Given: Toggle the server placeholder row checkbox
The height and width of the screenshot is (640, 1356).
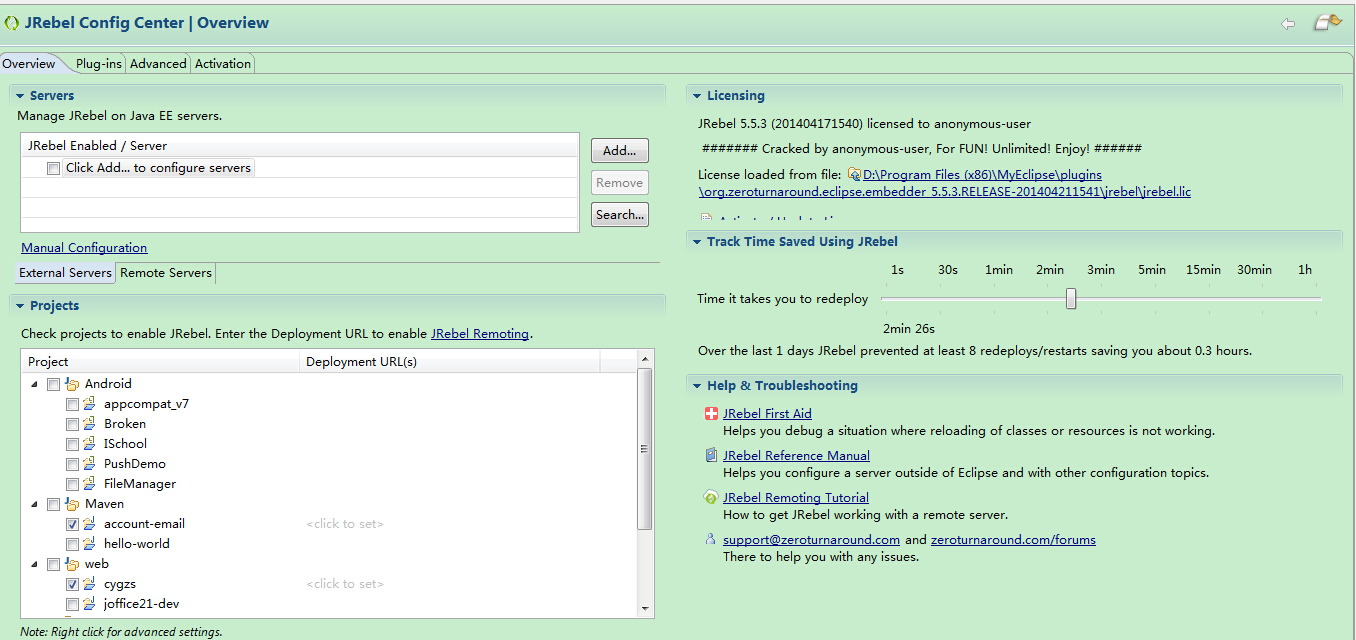Looking at the screenshot, I should [54, 168].
